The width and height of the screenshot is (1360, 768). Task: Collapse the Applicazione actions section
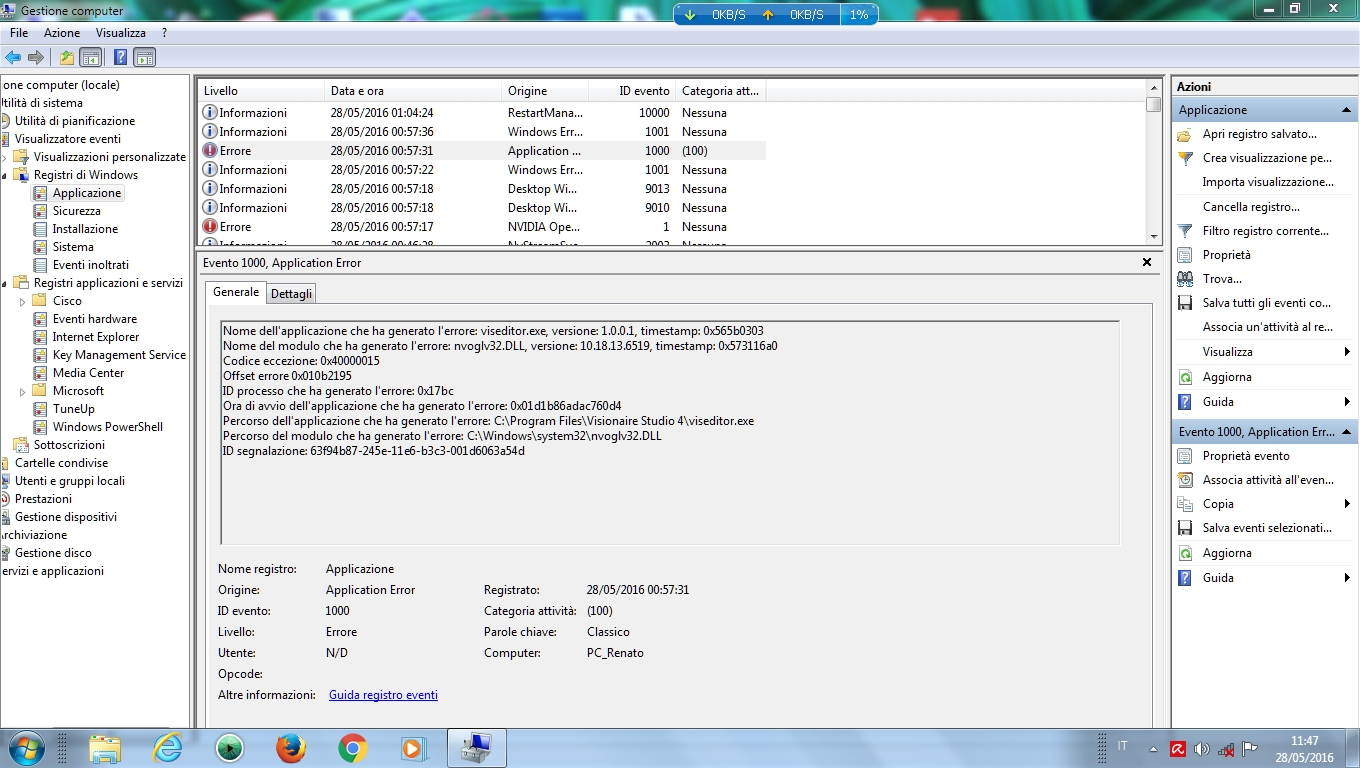click(x=1346, y=110)
